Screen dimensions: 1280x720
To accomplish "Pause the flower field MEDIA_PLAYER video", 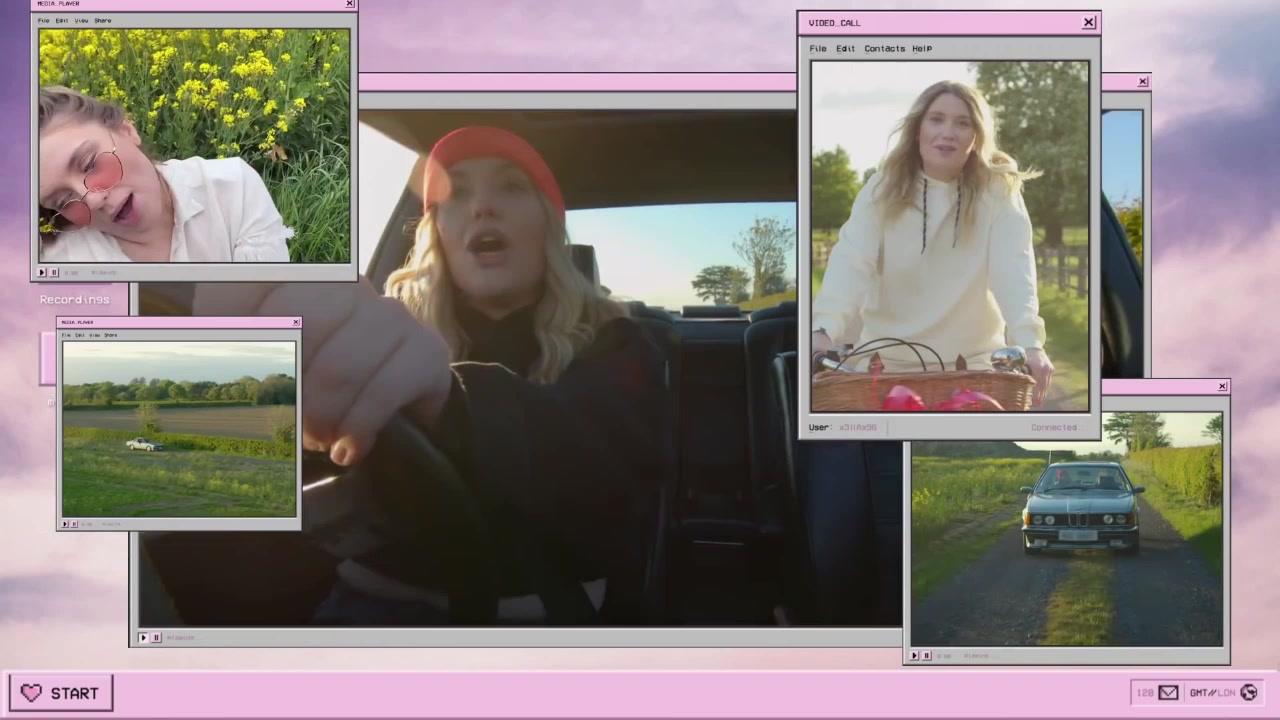I will point(54,272).
